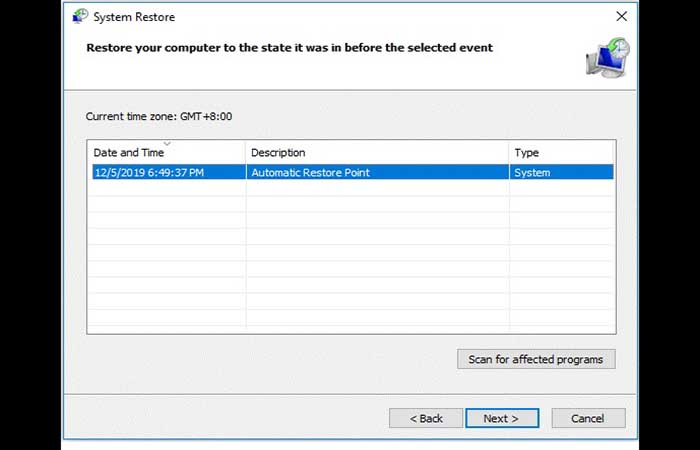This screenshot has width=700, height=450.
Task: Close the System Restore dialog
Action: click(x=621, y=17)
